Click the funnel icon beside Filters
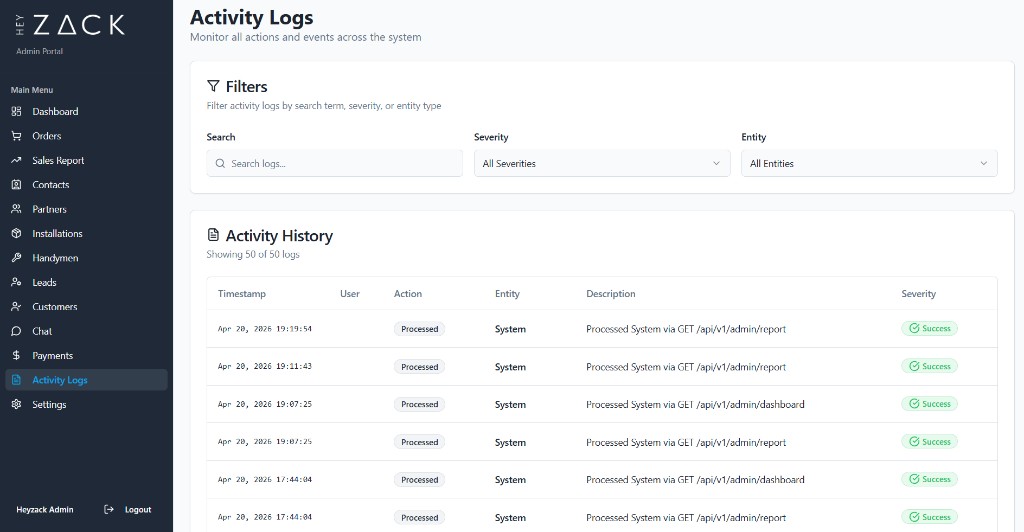The width and height of the screenshot is (1024, 532). click(213, 86)
